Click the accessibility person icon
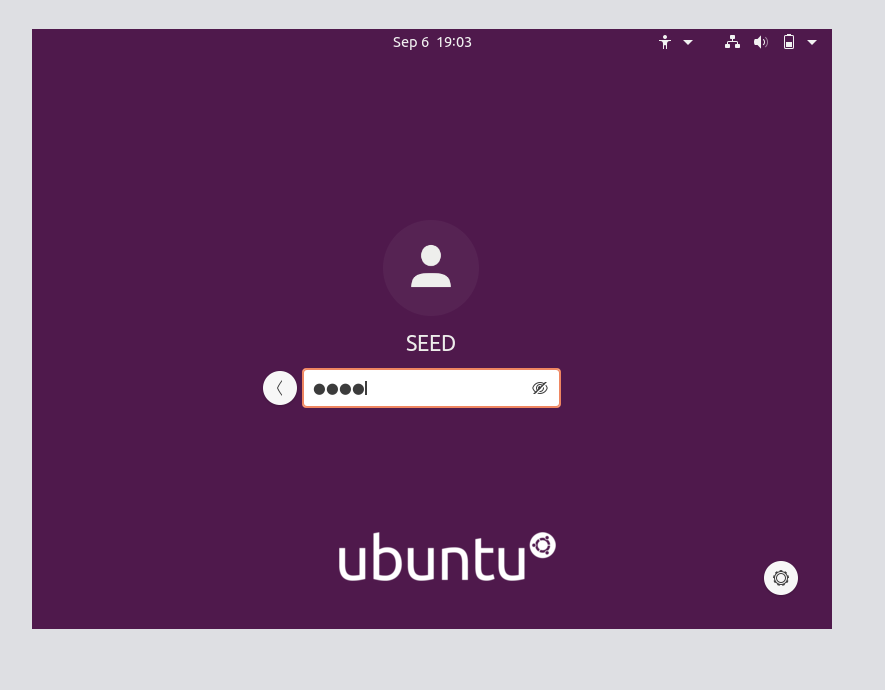This screenshot has width=885, height=690. click(x=665, y=42)
